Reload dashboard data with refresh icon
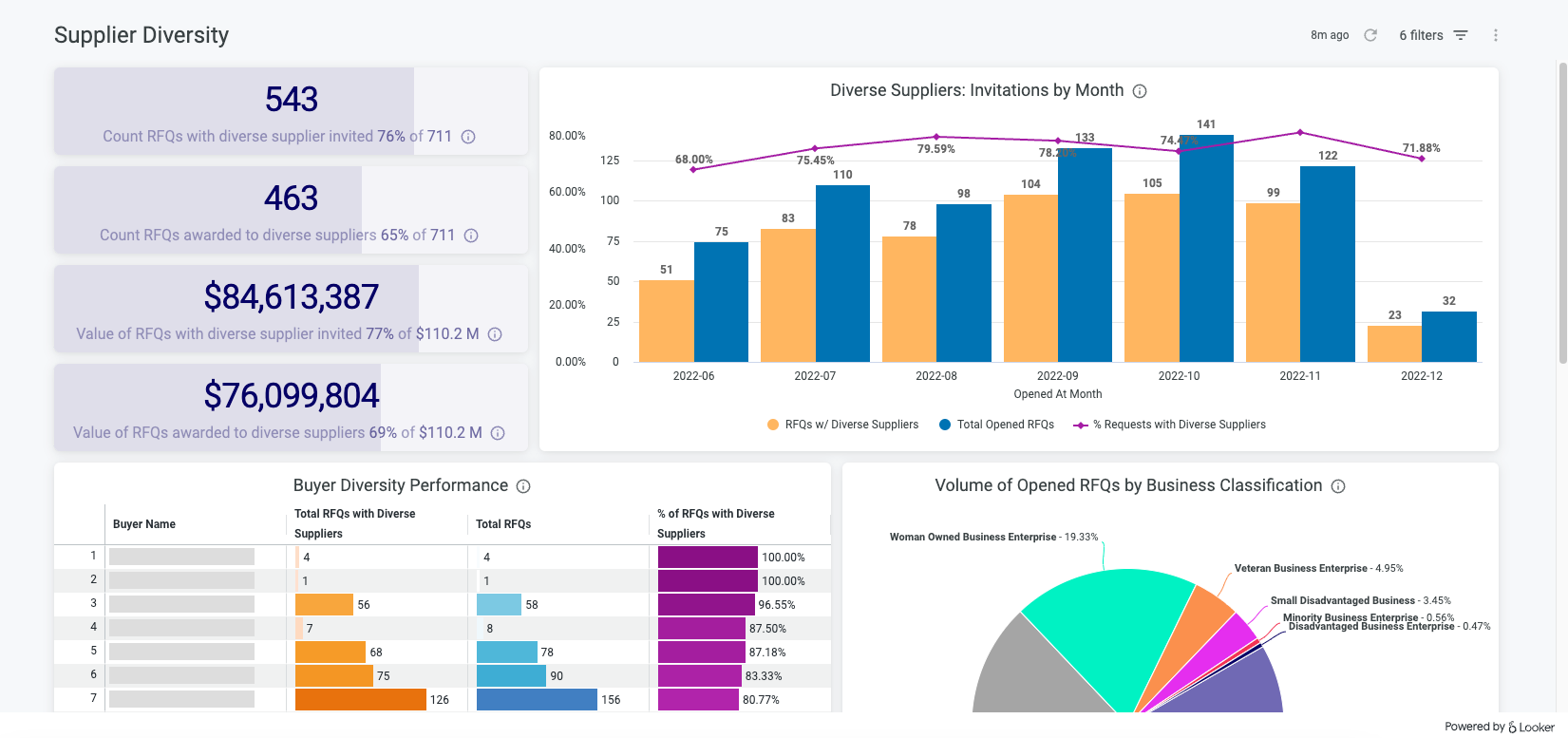The width and height of the screenshot is (1568, 738). [x=1370, y=35]
